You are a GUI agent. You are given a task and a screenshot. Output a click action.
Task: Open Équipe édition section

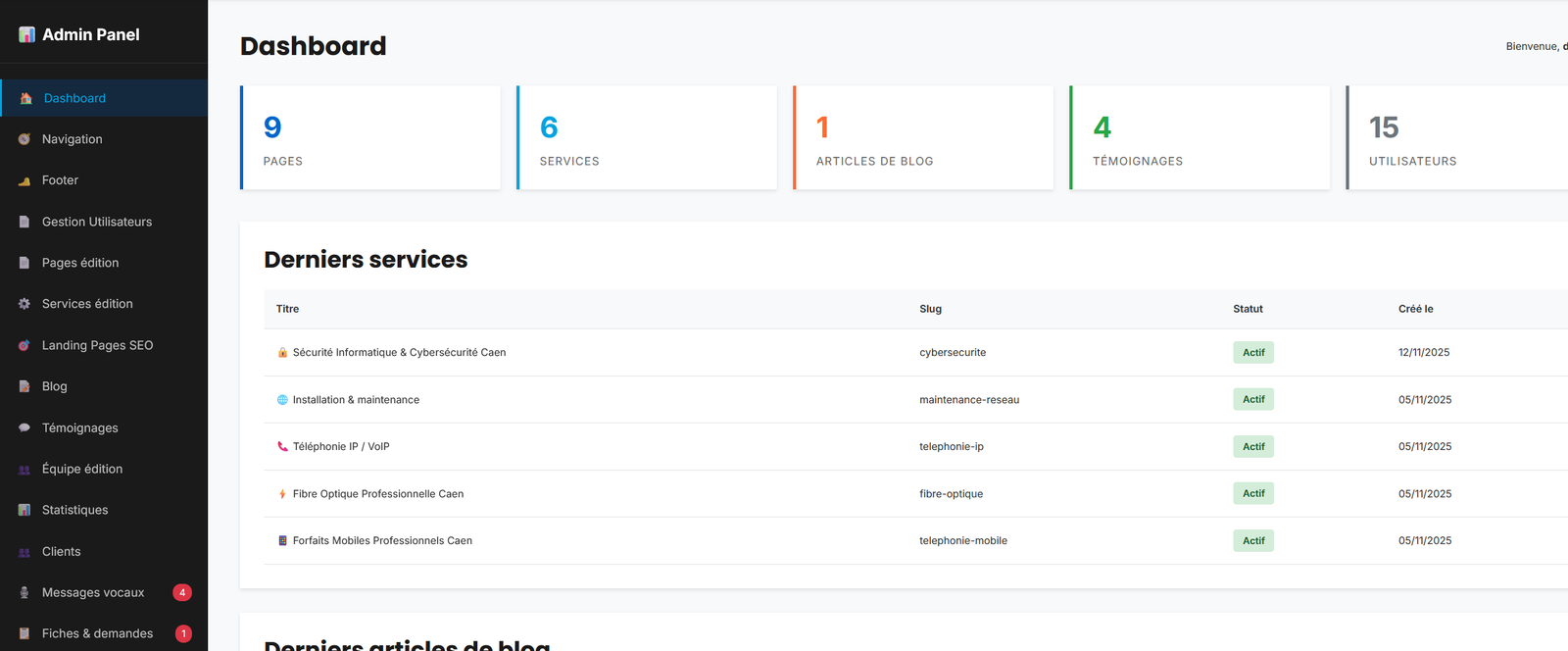click(x=104, y=469)
